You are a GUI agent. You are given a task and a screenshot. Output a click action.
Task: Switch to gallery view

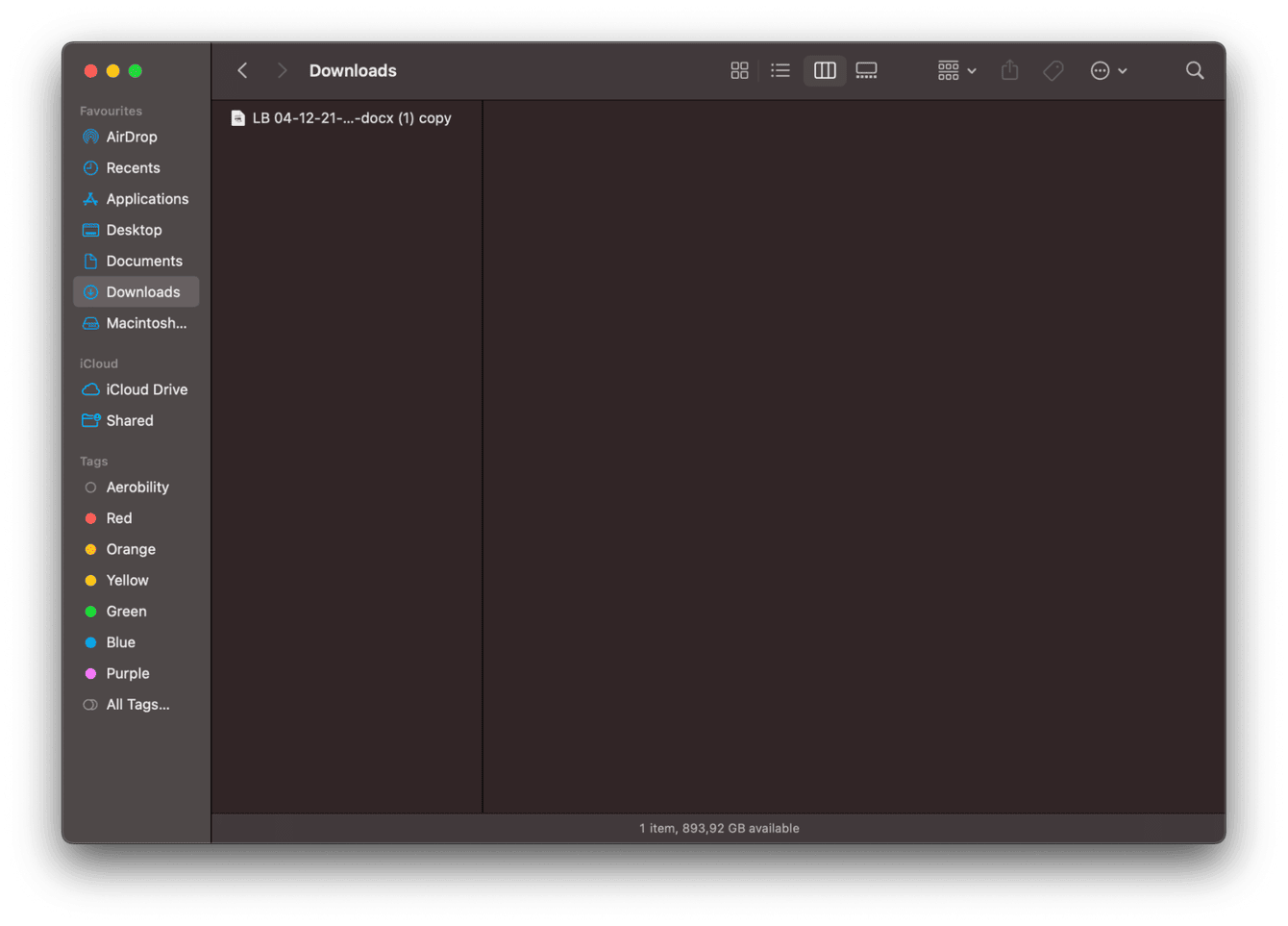click(866, 70)
